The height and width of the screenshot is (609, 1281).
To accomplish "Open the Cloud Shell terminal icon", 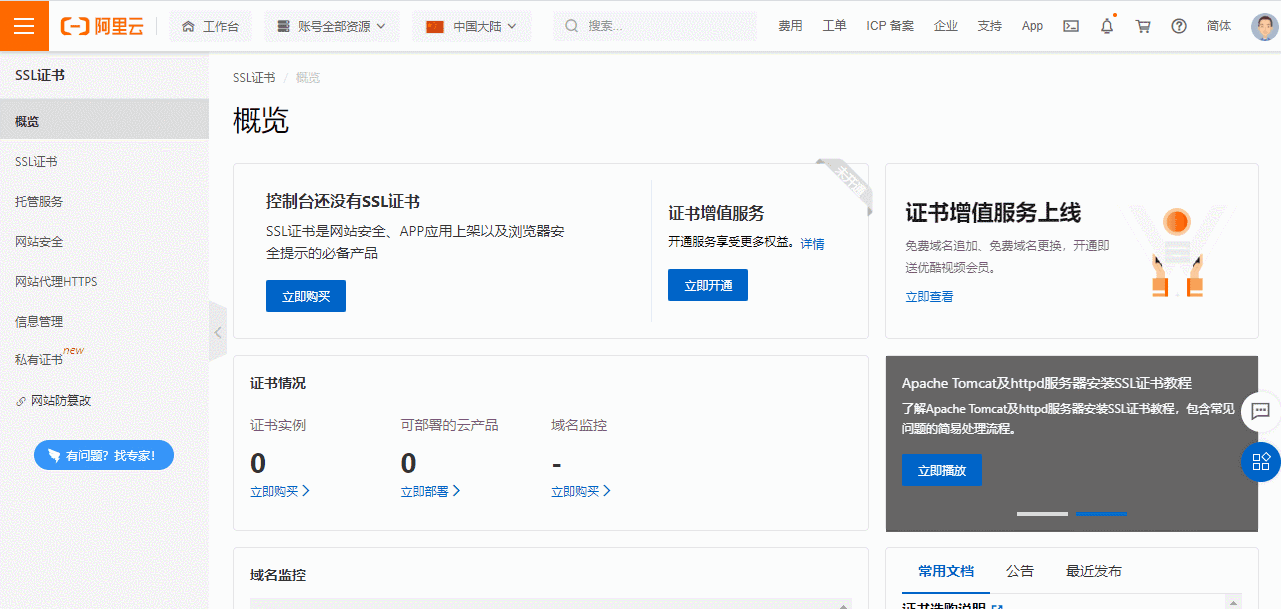I will click(x=1070, y=25).
